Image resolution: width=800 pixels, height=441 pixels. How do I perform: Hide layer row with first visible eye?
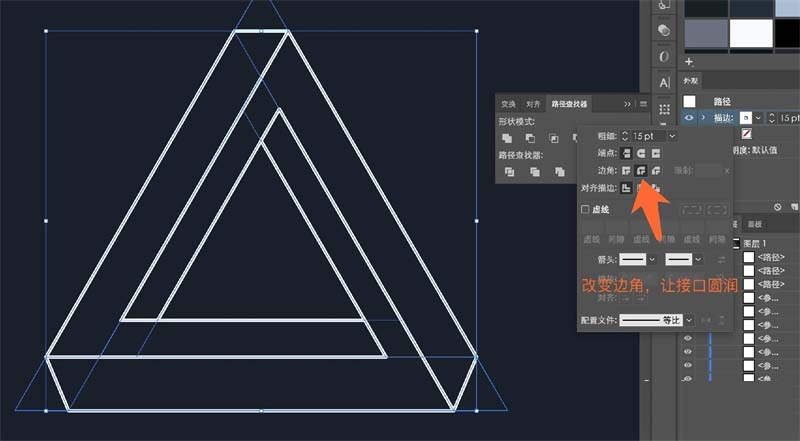click(x=688, y=338)
